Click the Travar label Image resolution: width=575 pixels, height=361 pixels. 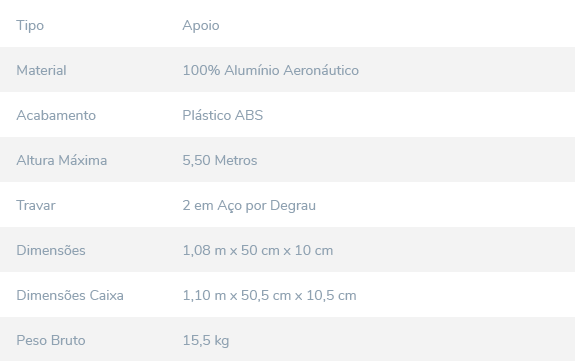(36, 205)
